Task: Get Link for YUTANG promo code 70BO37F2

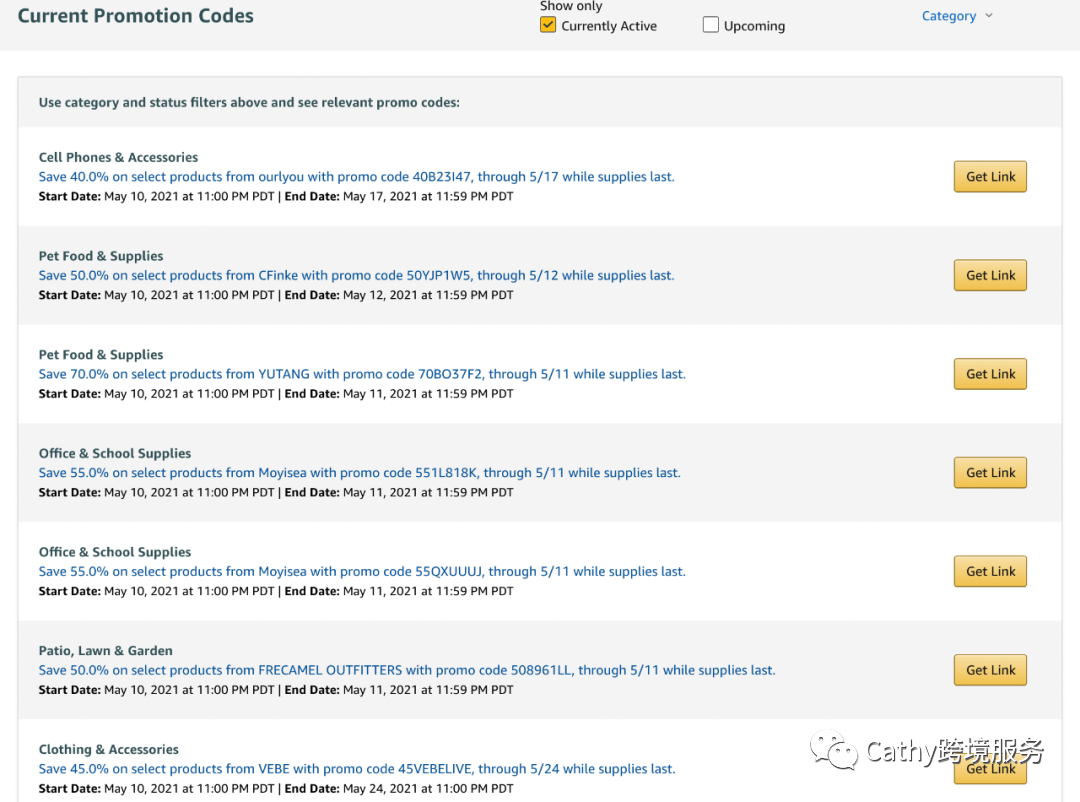Action: point(990,374)
